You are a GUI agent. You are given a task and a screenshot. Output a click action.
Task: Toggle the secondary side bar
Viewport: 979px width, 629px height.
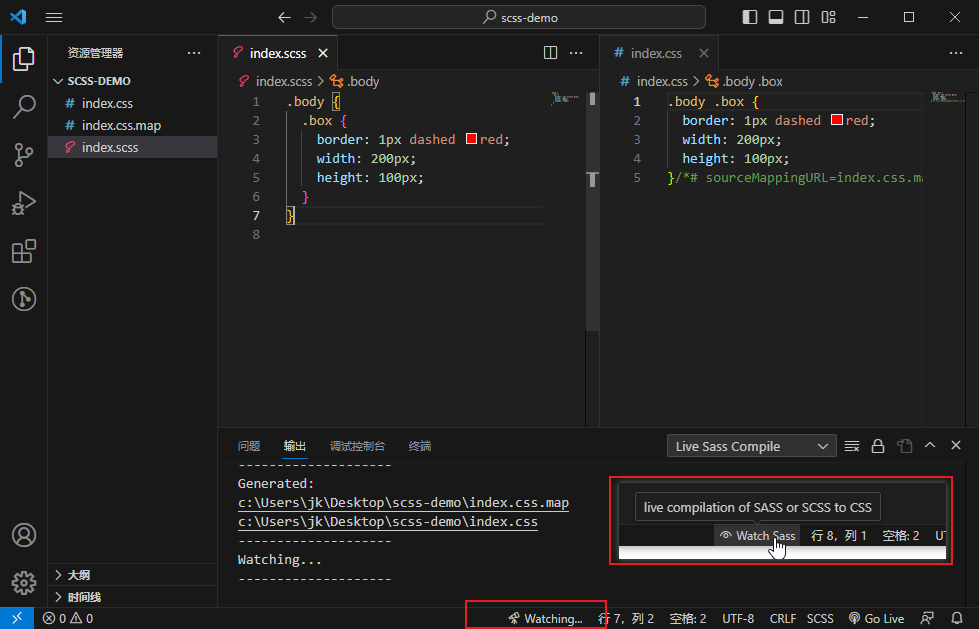tap(802, 17)
